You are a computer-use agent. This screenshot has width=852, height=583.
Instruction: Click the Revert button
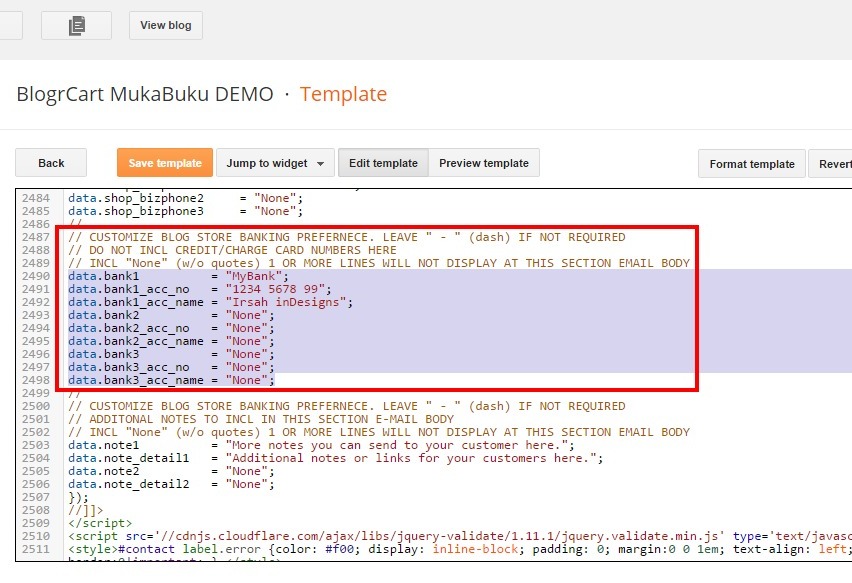coord(832,164)
